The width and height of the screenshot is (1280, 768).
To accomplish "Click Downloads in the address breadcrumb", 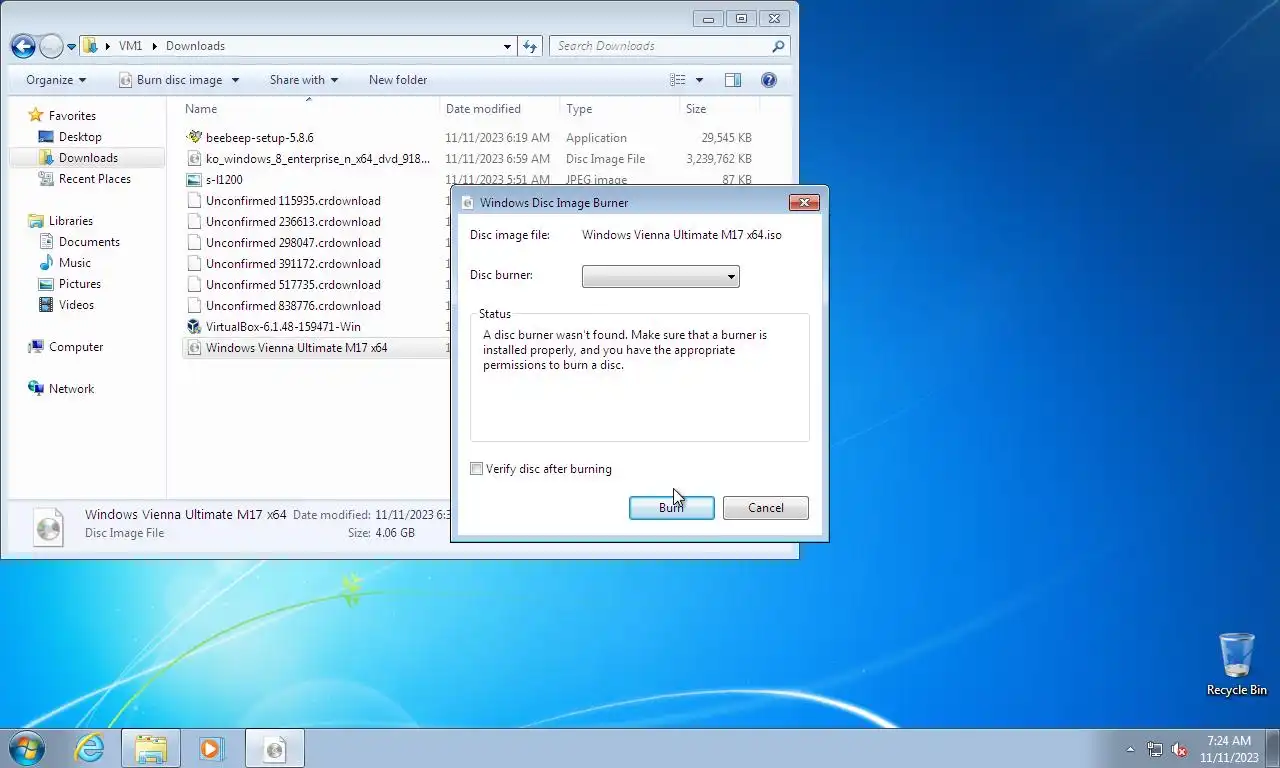I will pyautogui.click(x=195, y=46).
